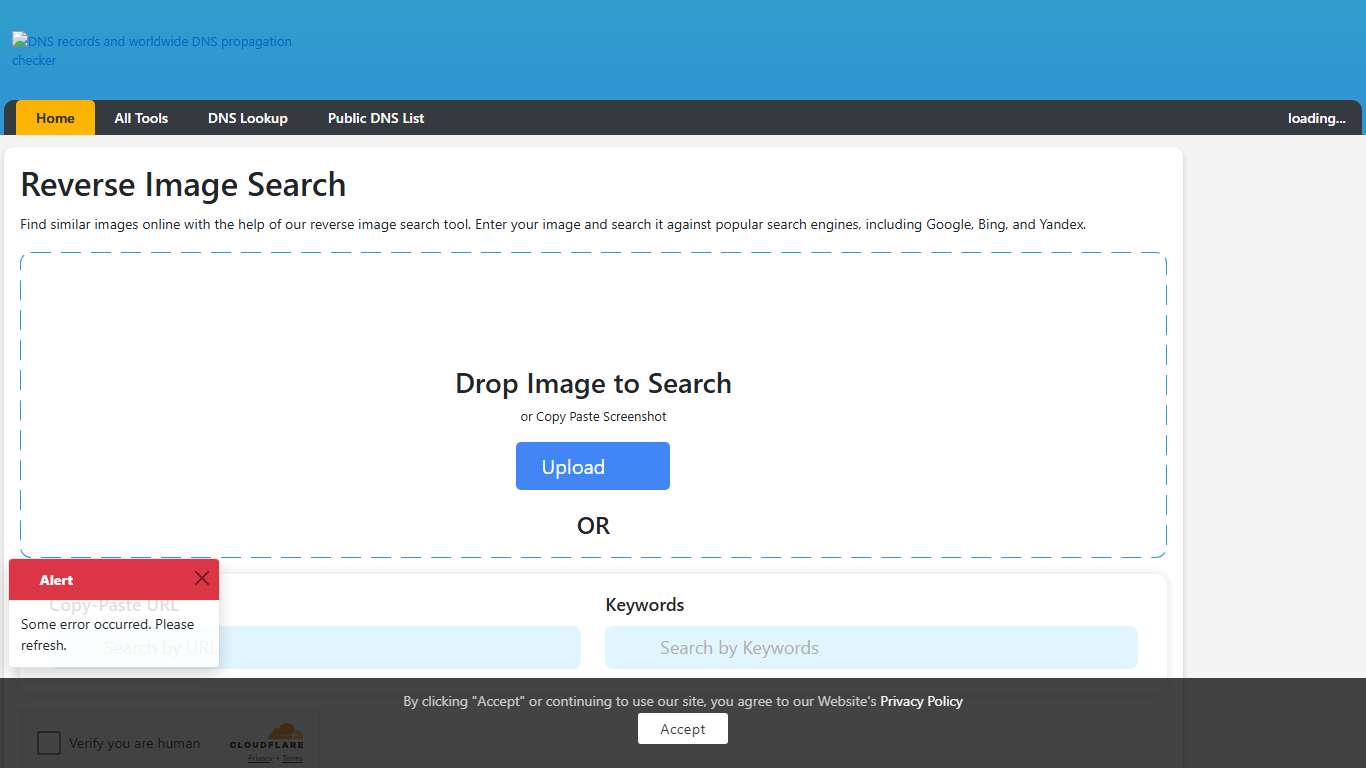Dismiss the Alert popup with the X
Image resolution: width=1366 pixels, height=768 pixels.
coord(202,578)
